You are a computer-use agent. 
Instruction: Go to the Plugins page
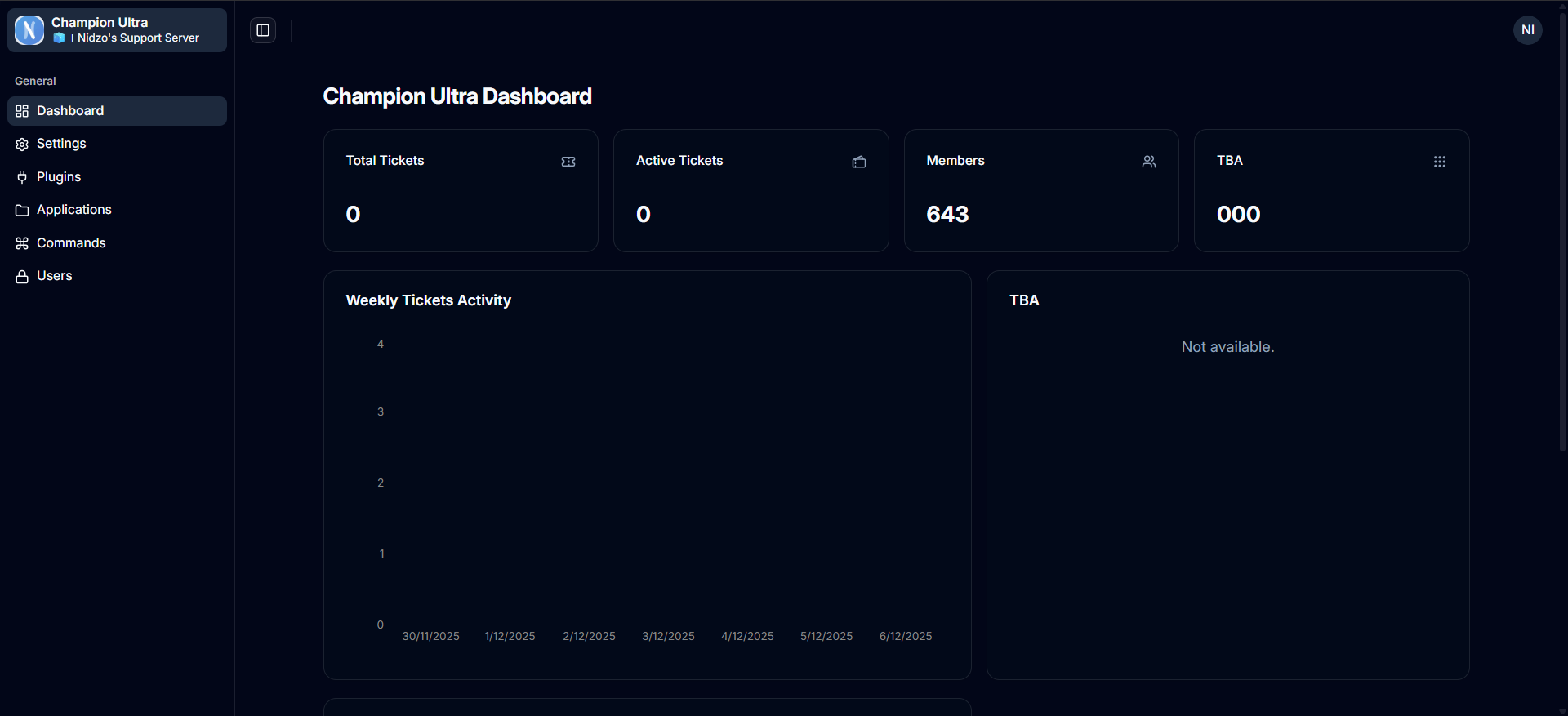coord(59,177)
